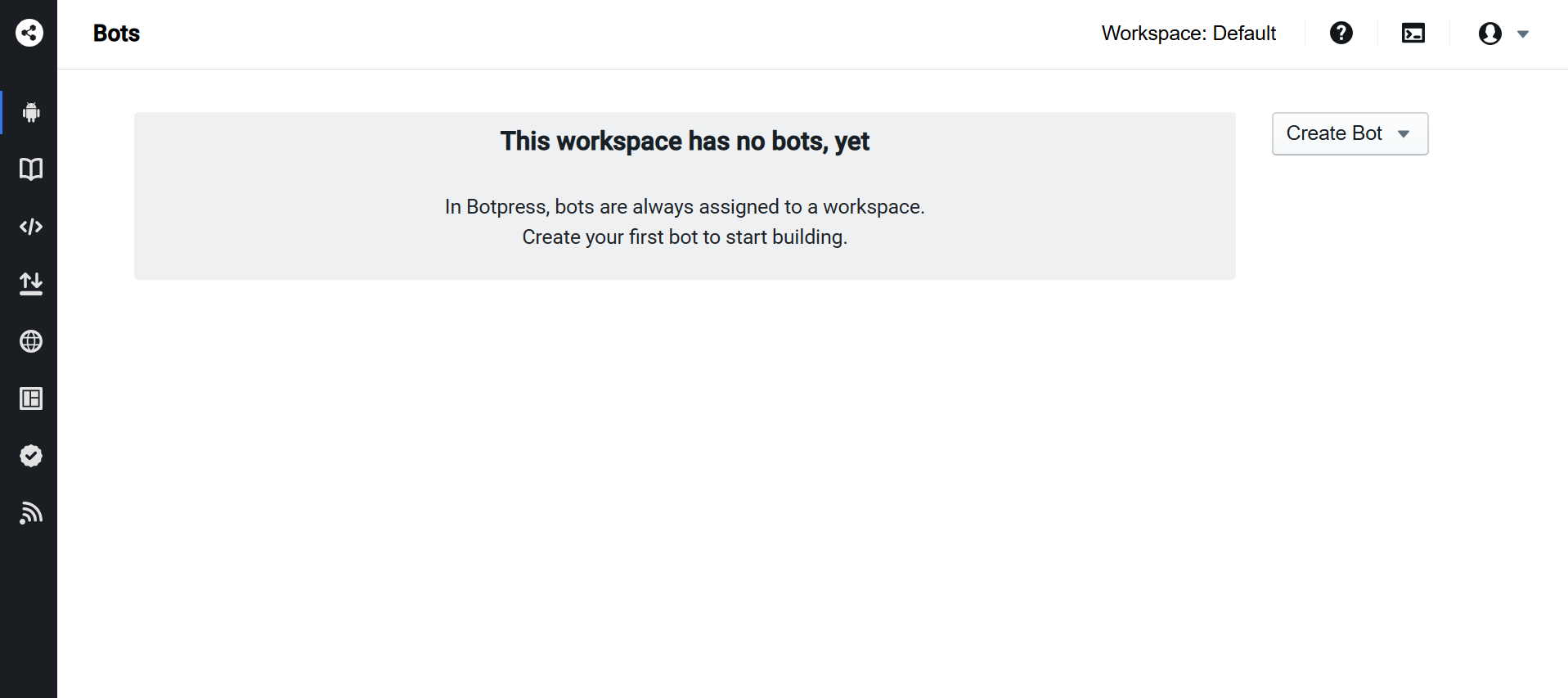Open the globe sidebar icon
Viewport: 1568px width, 698px height.
pos(31,341)
